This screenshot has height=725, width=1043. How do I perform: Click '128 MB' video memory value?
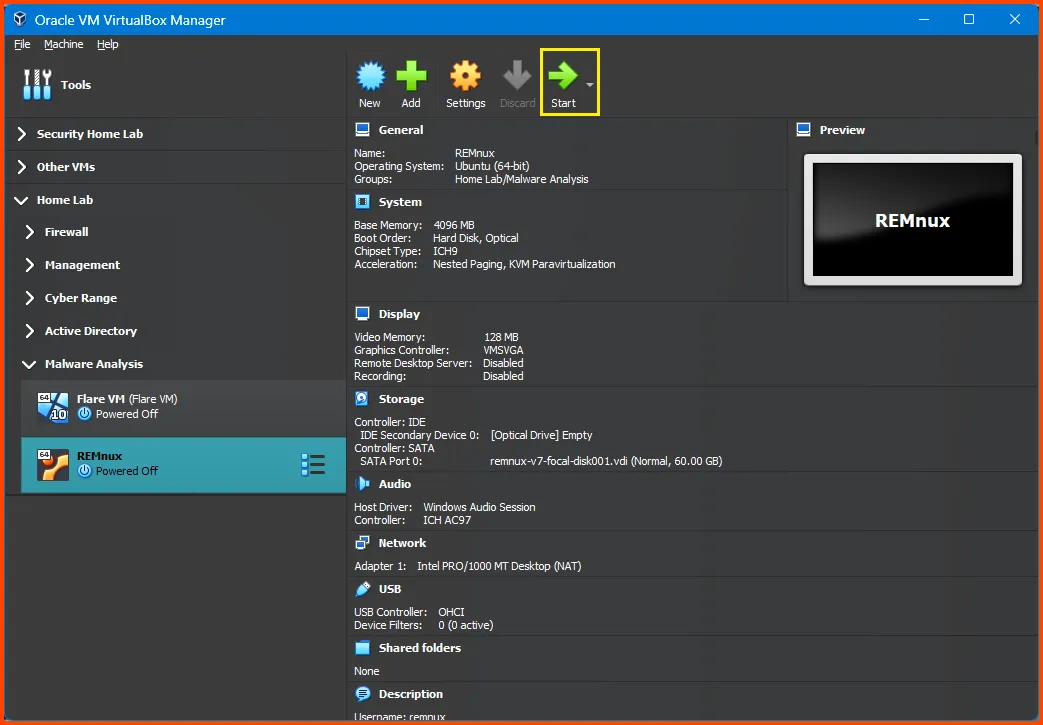click(501, 337)
